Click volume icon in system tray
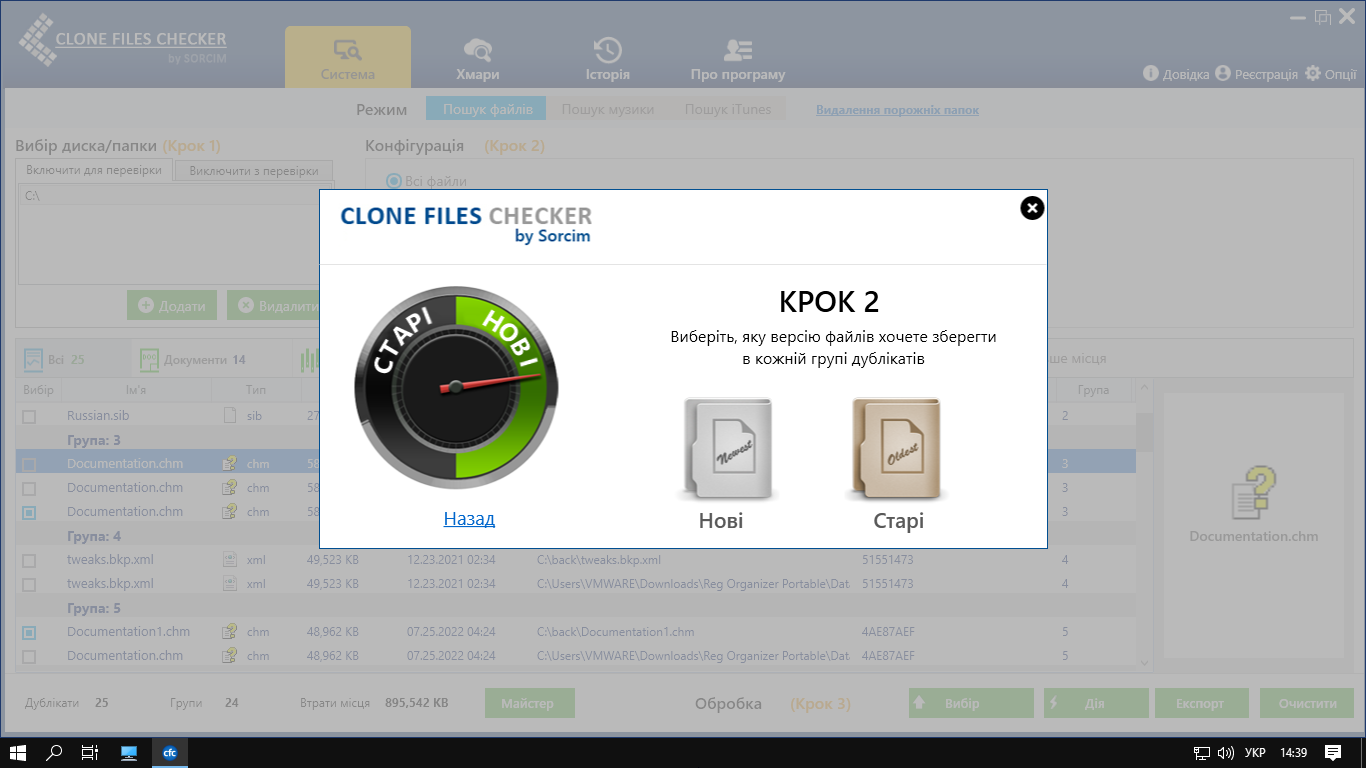 point(1225,752)
